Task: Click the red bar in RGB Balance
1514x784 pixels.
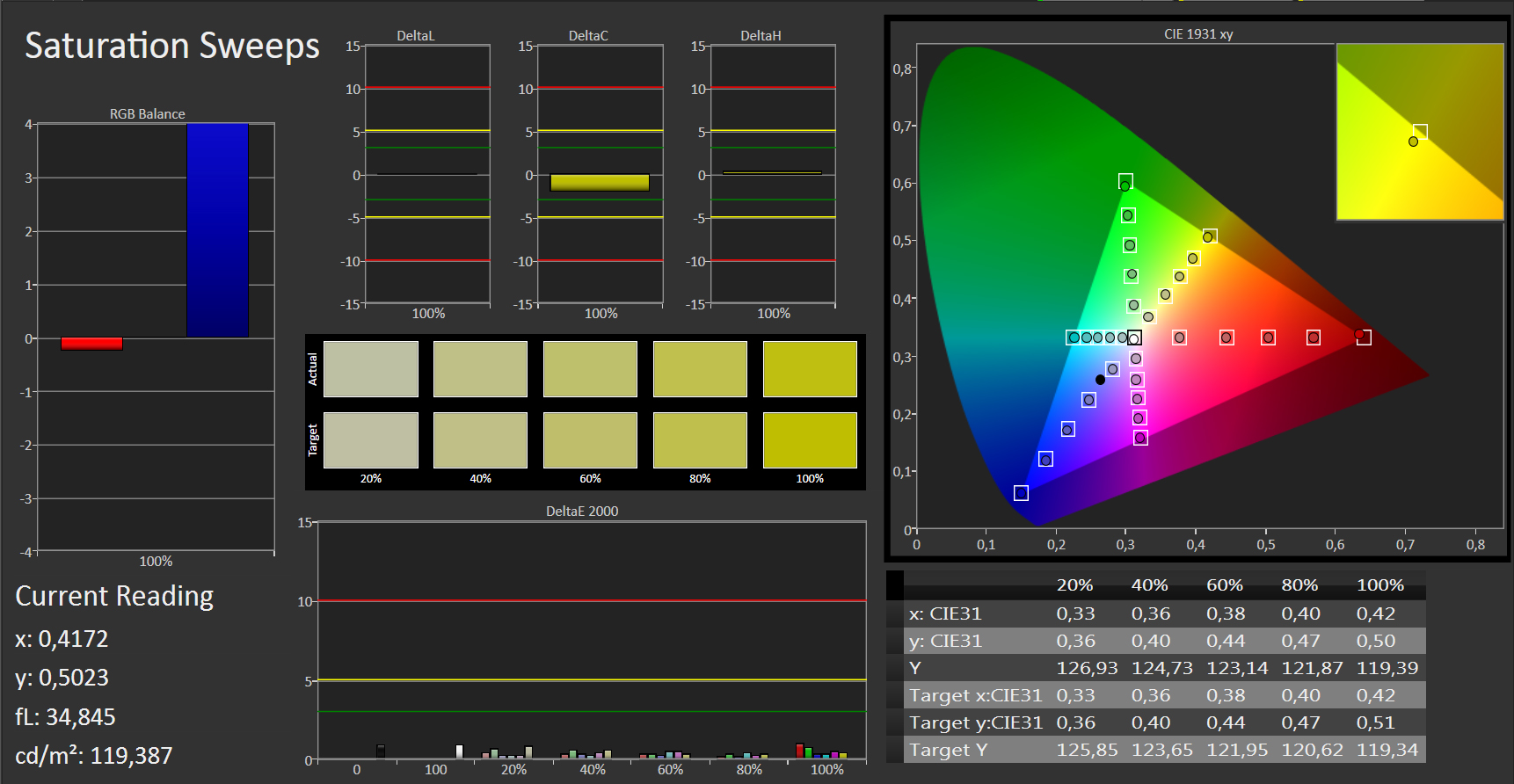Action: pyautogui.click(x=91, y=344)
